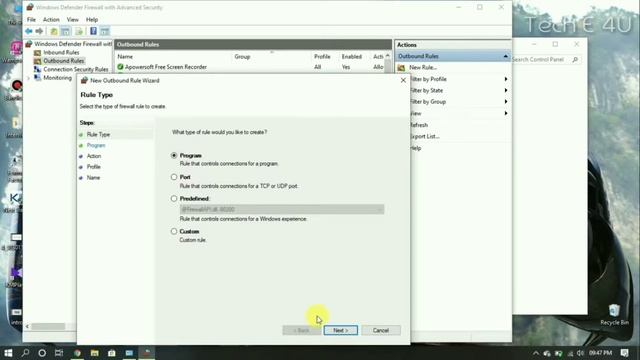Collapse the Outbound Rules actions section
Screen dimensions: 640x360
pos(506,56)
